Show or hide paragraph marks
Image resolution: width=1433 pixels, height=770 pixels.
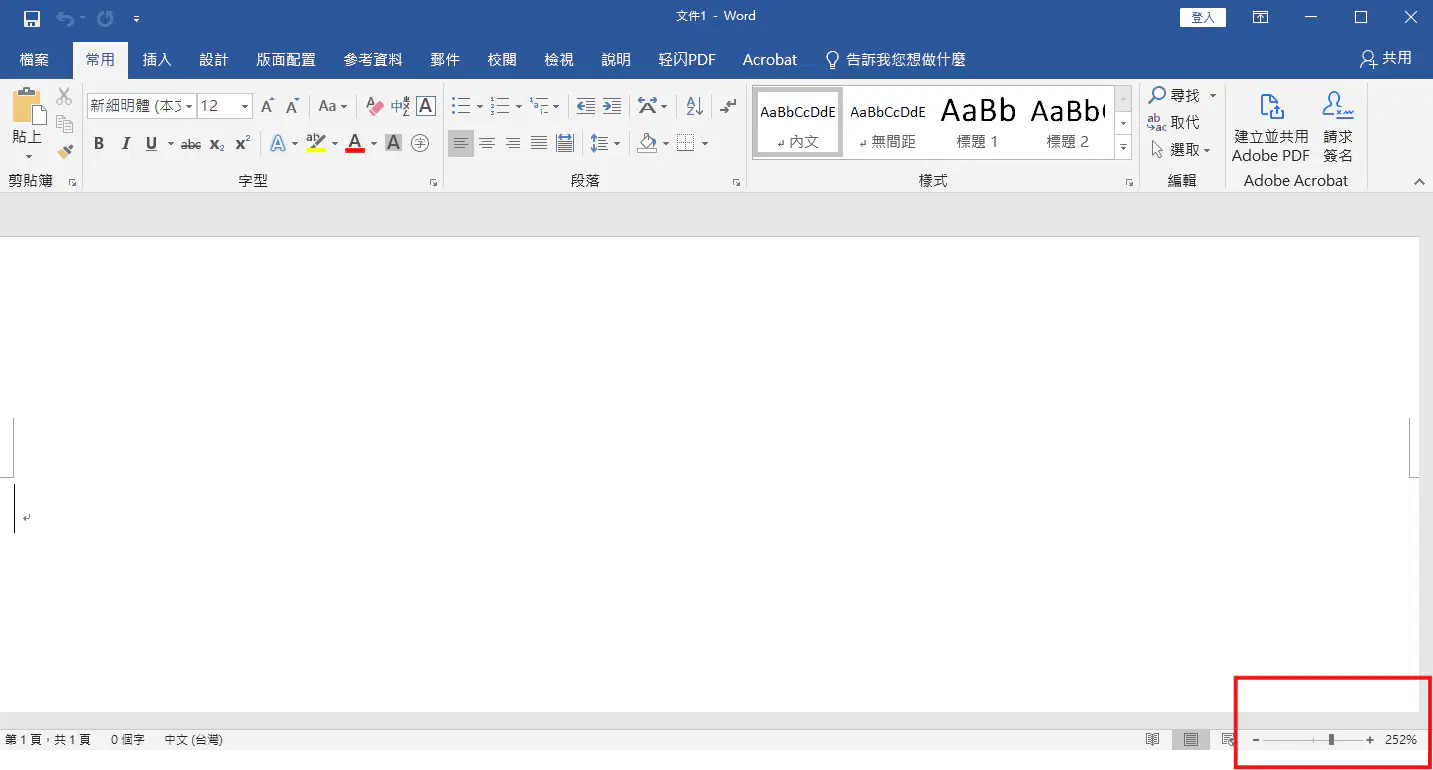pos(728,106)
